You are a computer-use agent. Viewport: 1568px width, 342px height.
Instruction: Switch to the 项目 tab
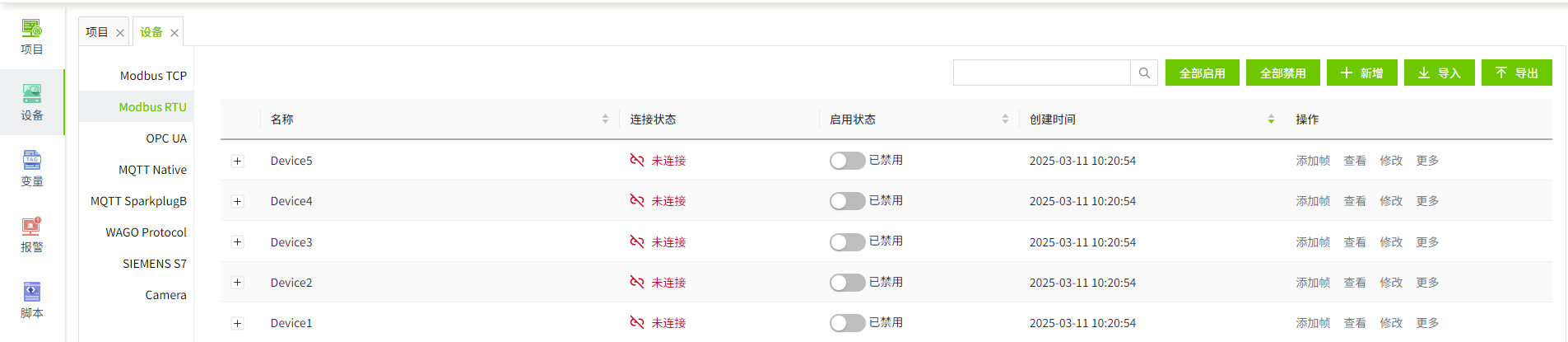point(97,32)
